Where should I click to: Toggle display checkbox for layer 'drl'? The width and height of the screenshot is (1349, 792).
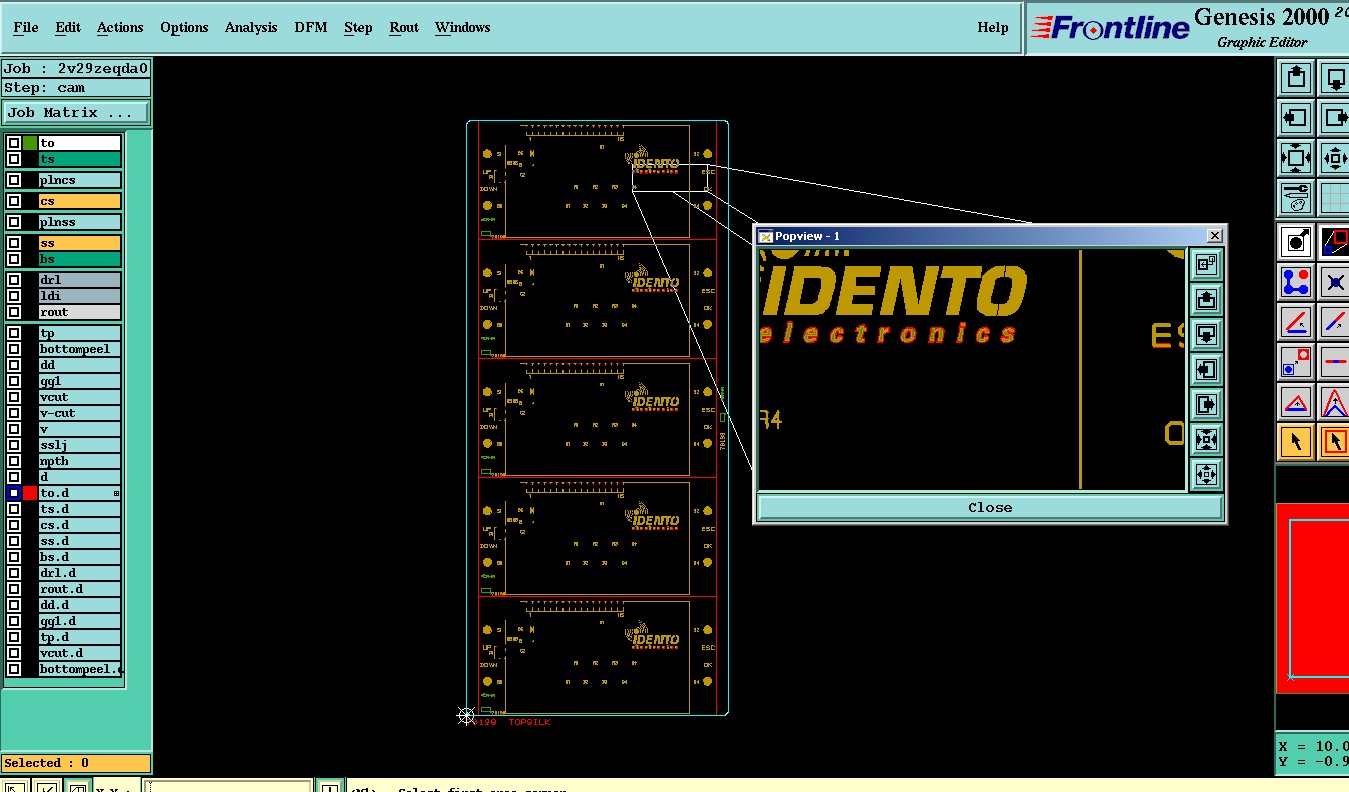14,280
